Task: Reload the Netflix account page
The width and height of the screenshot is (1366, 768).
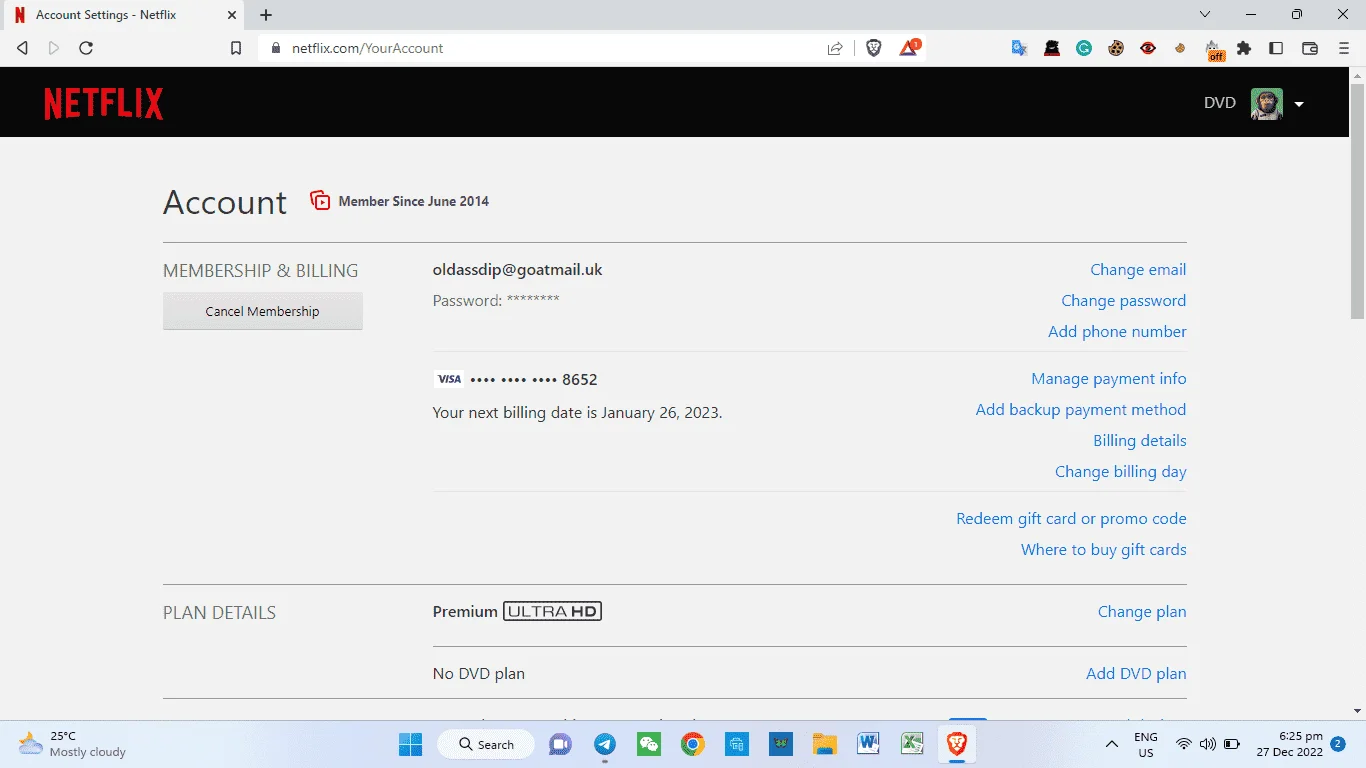Action: point(86,48)
